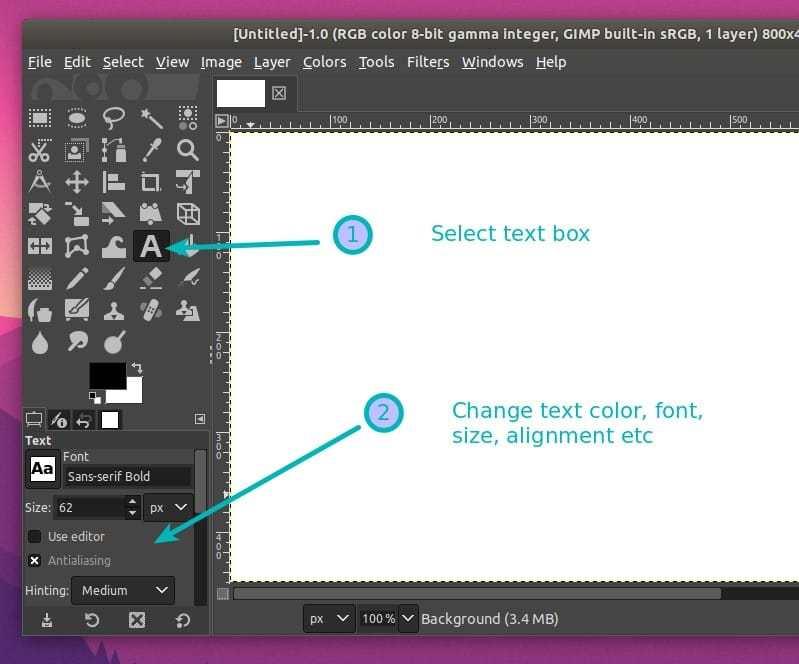799x664 pixels.
Task: Open the font size unit px dropdown
Action: 168,508
